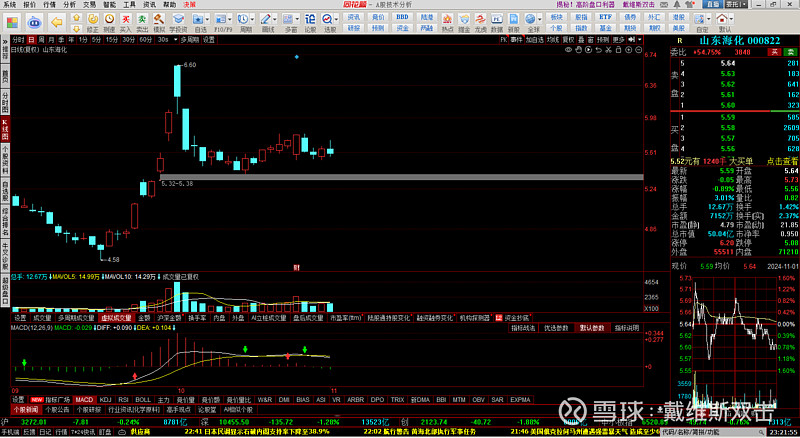The height and width of the screenshot is (438, 800).
Task: Expand the 选股 dropdown arrow
Action: click(336, 19)
